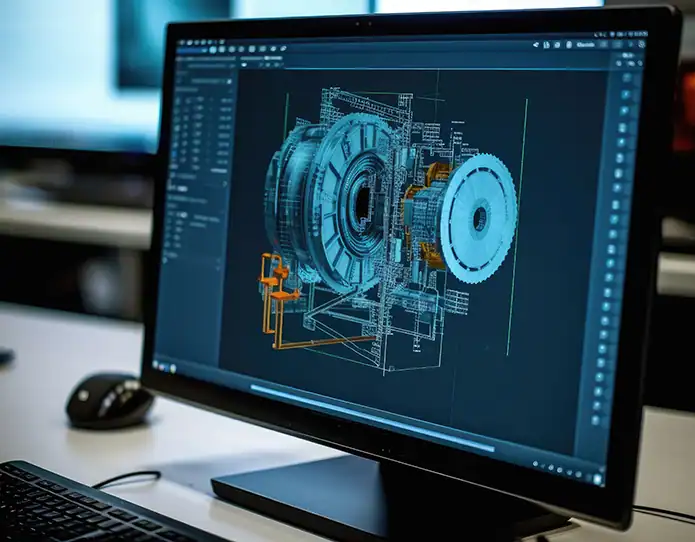The image size is (695, 542).
Task: Open the blue dropdown at the toolbar's left end
Action: click(x=191, y=50)
